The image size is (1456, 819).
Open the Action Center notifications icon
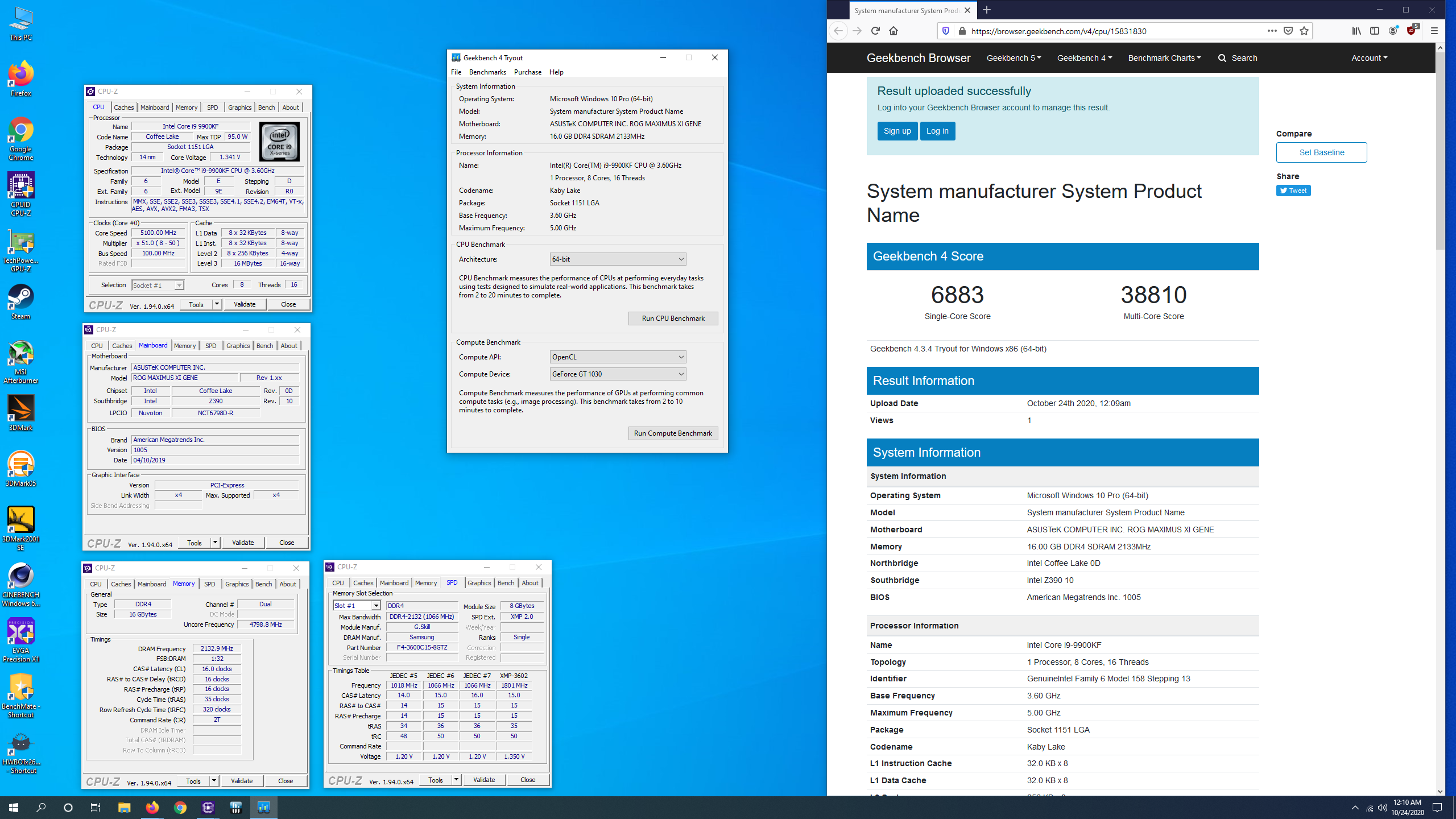pyautogui.click(x=1437, y=807)
